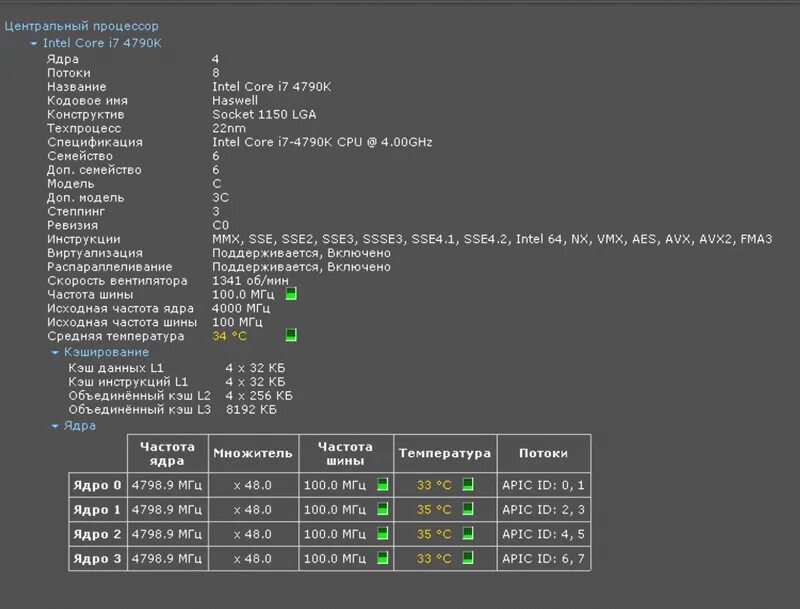Click the Распараллеливание label
The width and height of the screenshot is (800, 609).
(x=110, y=267)
